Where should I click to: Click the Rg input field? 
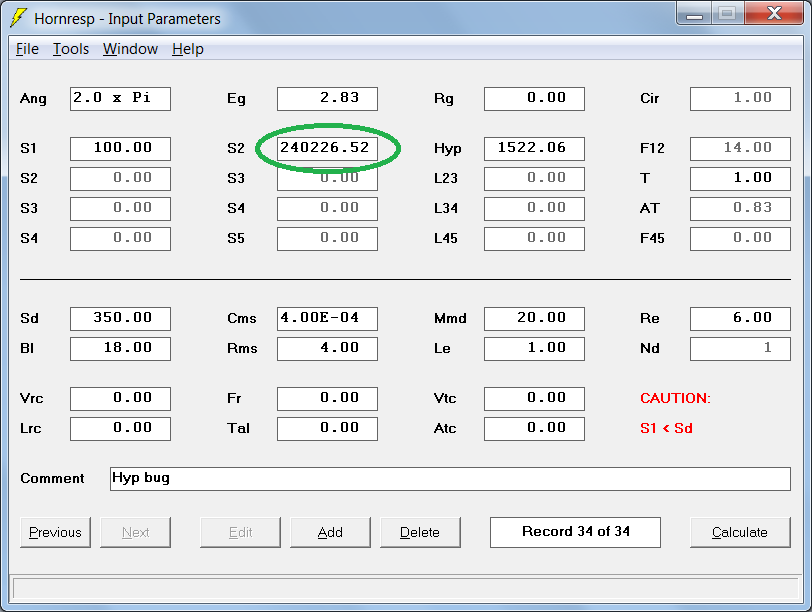coord(534,98)
